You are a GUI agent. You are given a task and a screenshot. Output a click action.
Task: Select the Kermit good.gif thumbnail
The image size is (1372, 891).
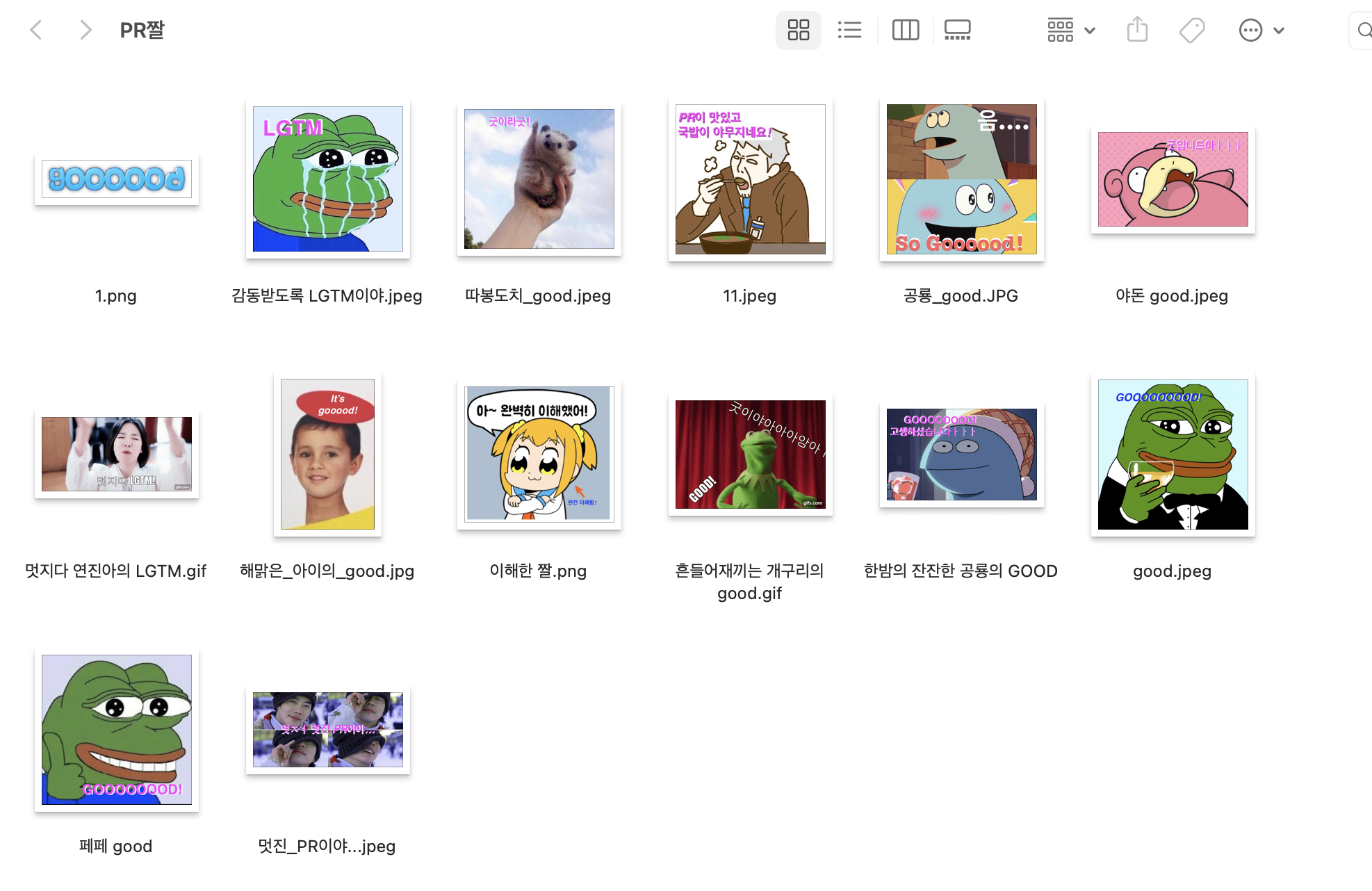point(751,455)
